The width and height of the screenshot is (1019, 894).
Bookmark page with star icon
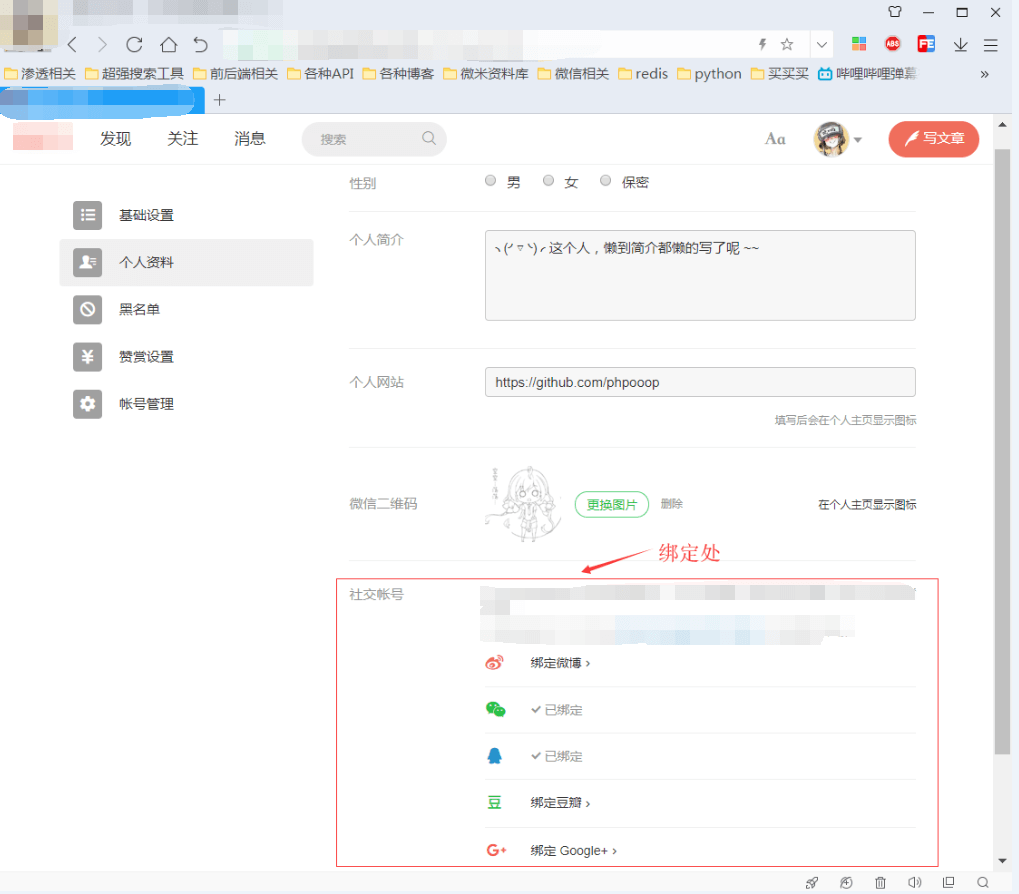[x=787, y=44]
